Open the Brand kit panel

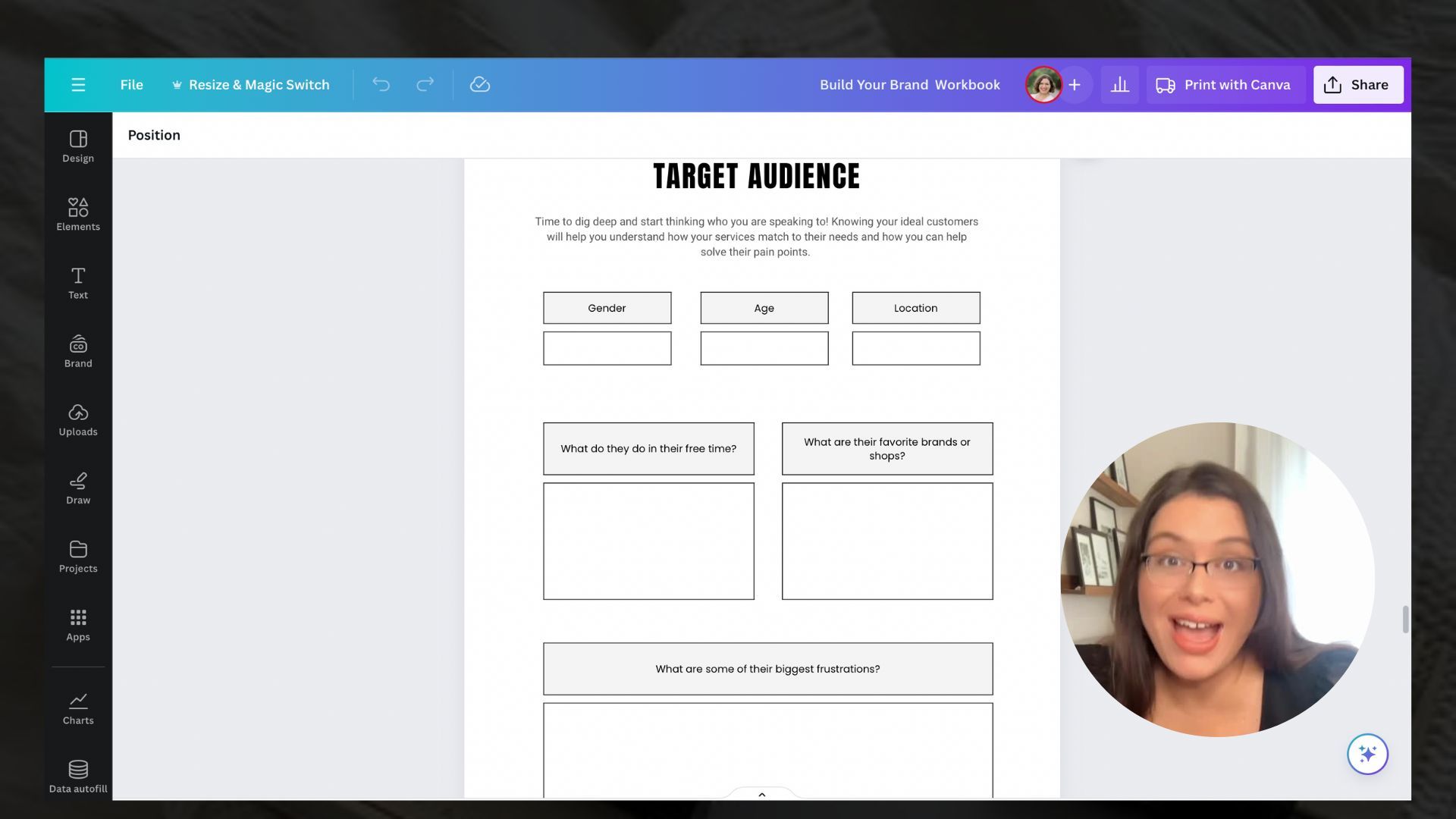pos(78,351)
